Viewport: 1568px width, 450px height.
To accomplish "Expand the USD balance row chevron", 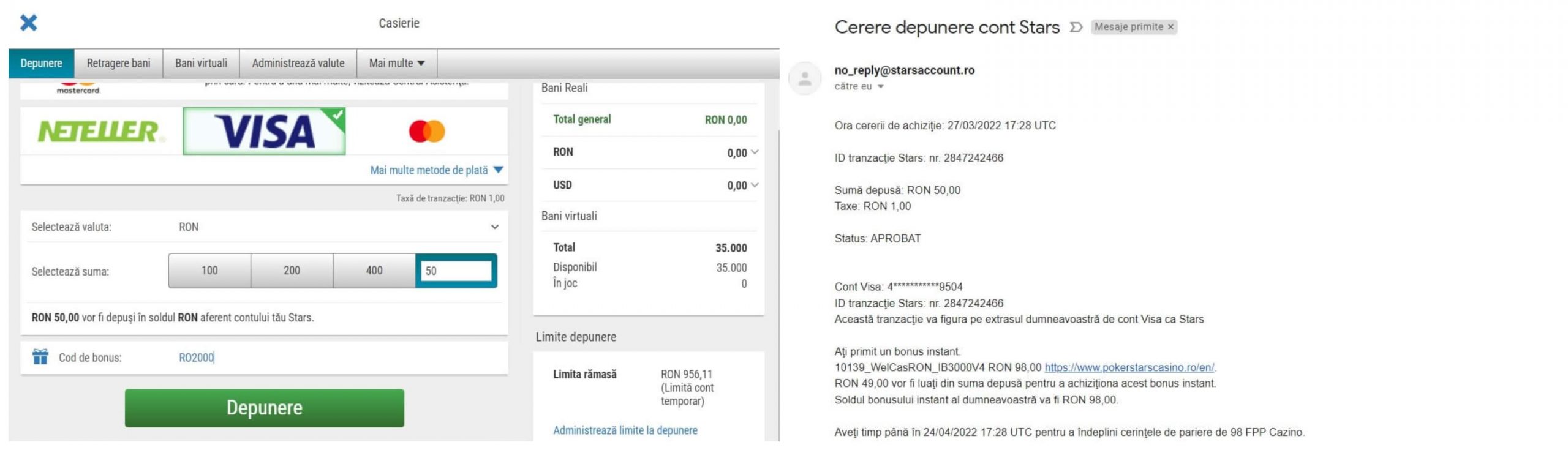I will 755,185.
